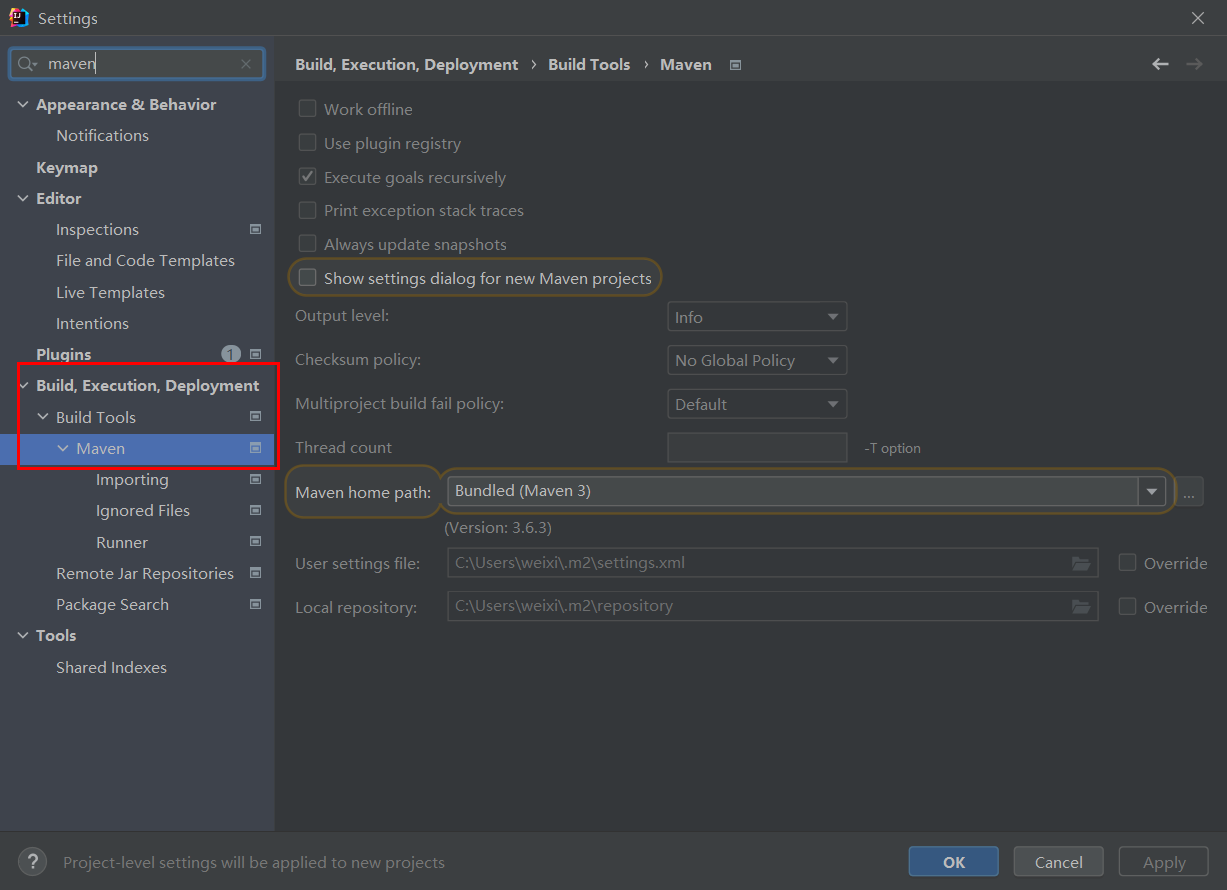The image size is (1227, 890).
Task: Toggle Show settings dialog for new Maven projects
Action: pyautogui.click(x=308, y=278)
